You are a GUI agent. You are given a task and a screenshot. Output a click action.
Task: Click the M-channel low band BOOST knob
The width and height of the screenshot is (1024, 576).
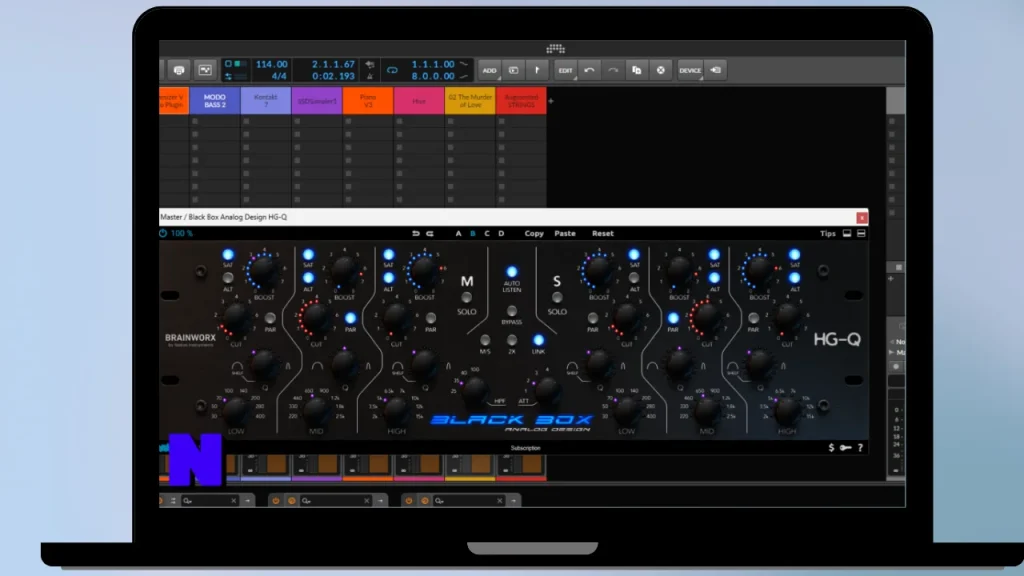(x=263, y=271)
